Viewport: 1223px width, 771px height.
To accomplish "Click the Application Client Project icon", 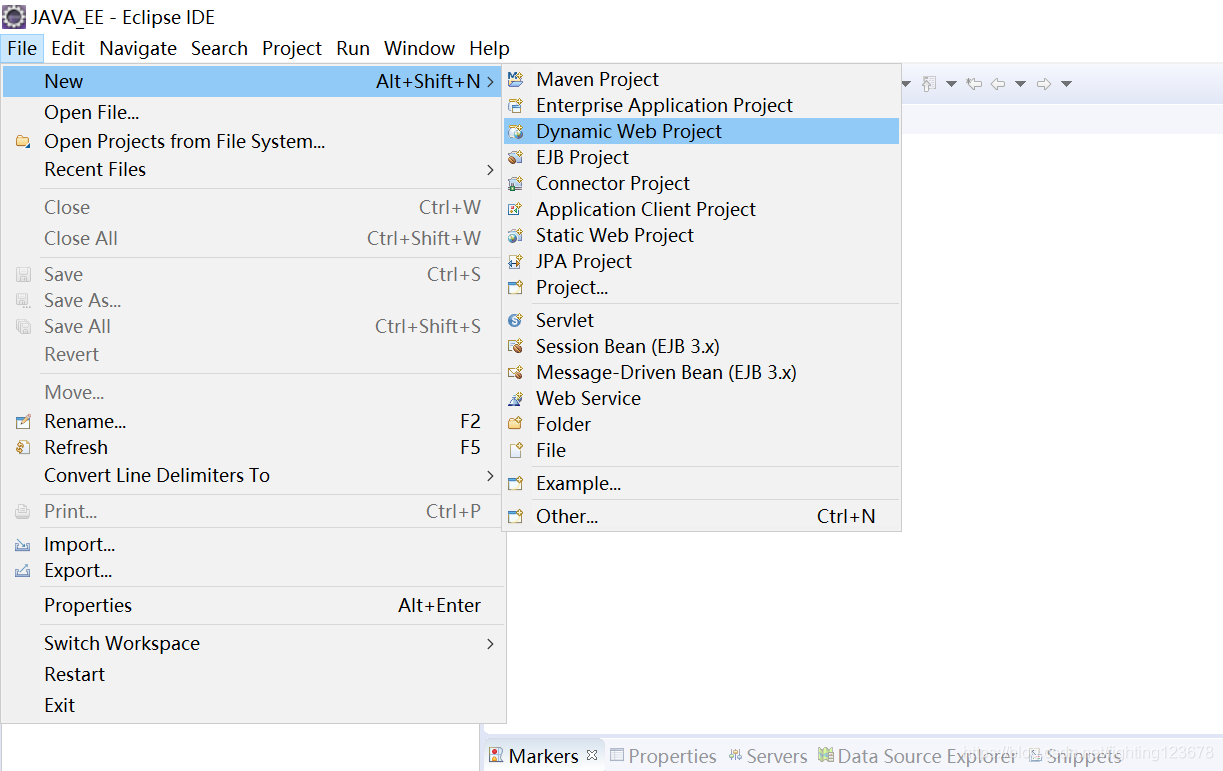I will [x=516, y=209].
